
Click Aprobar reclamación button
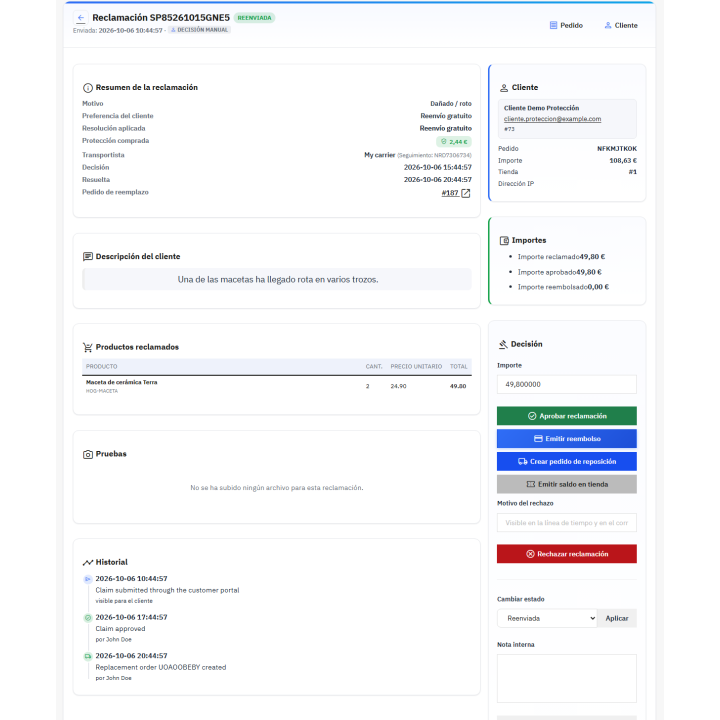click(x=567, y=416)
